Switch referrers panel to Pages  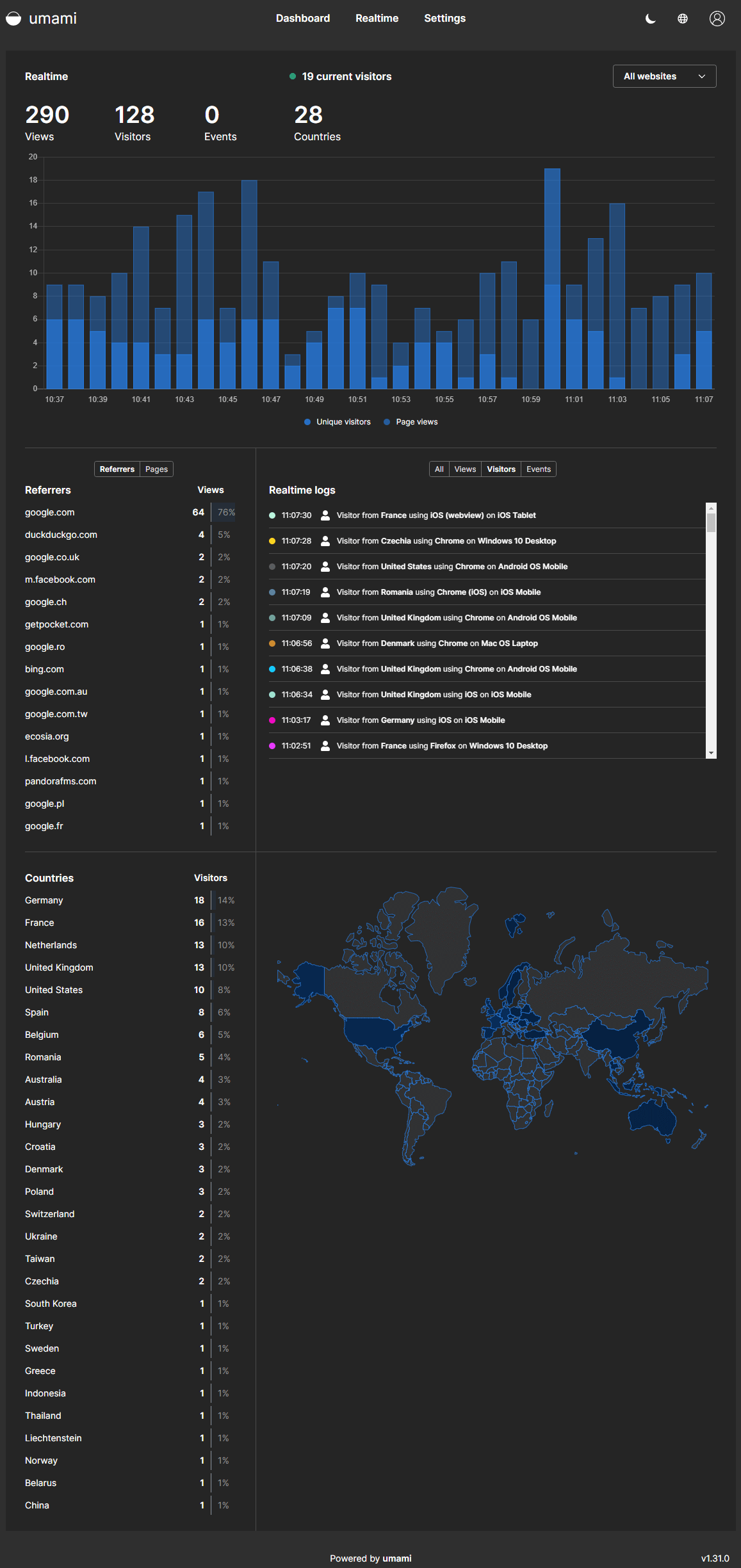click(x=156, y=469)
